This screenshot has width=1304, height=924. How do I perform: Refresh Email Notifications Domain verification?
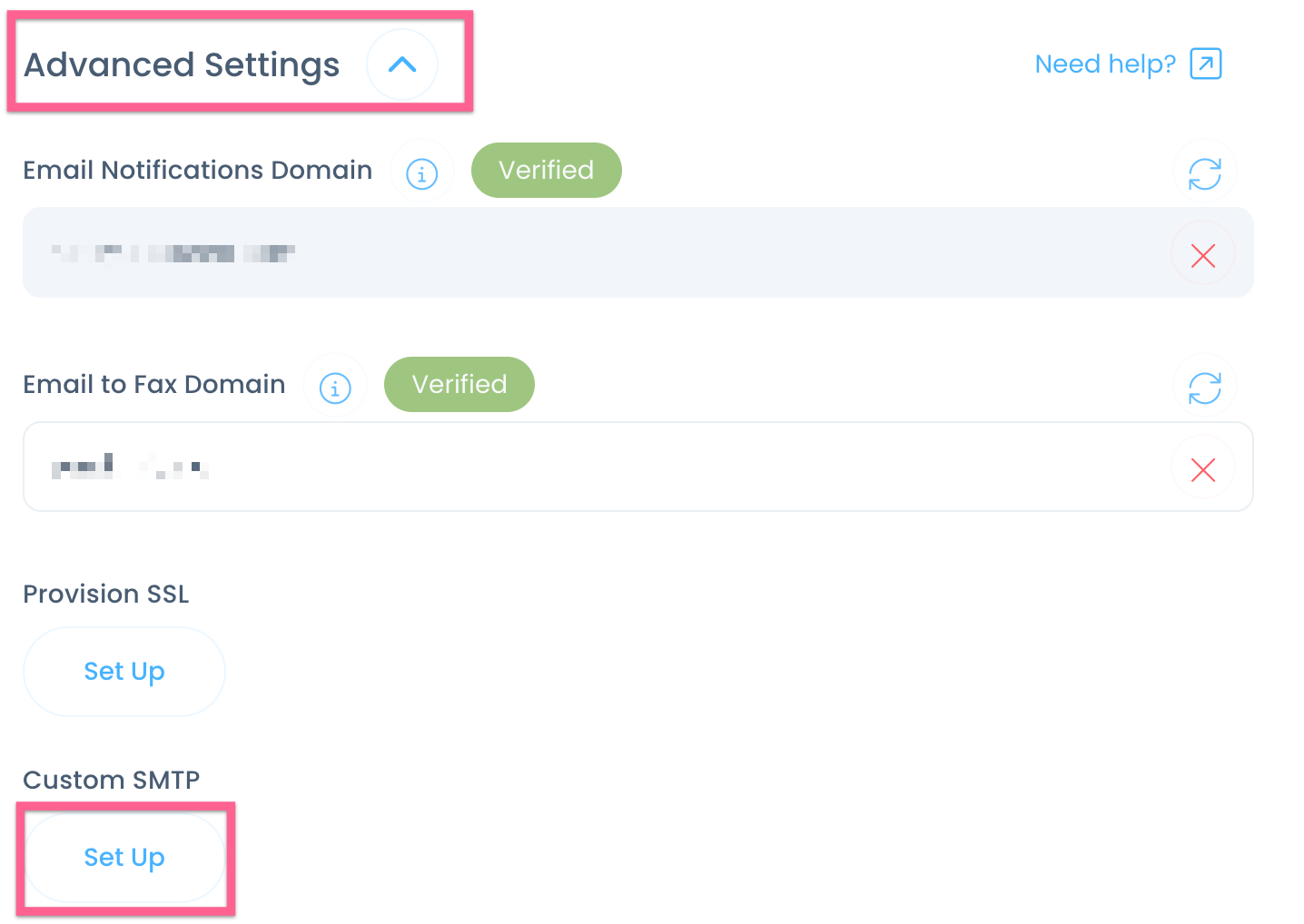[x=1205, y=173]
